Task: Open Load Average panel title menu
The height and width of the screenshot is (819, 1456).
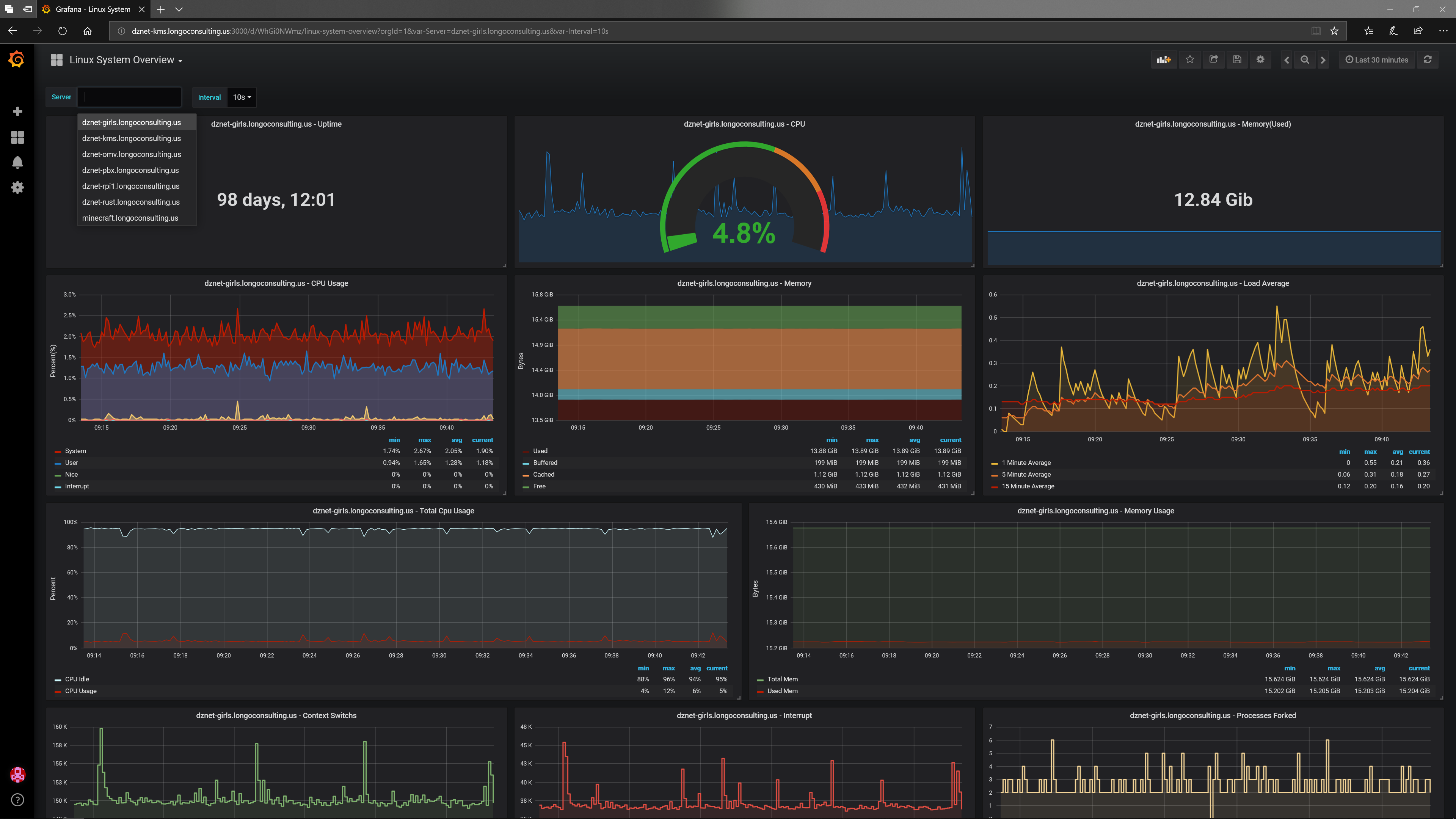Action: pos(1213,284)
